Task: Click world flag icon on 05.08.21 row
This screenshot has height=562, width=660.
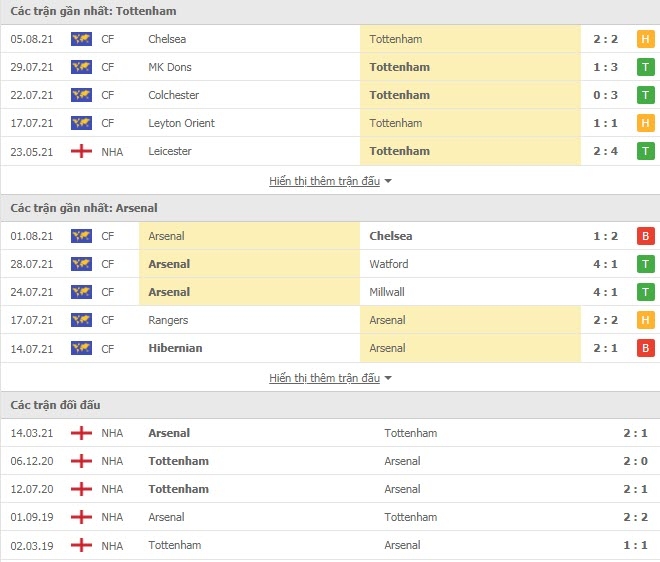Action: (x=81, y=39)
